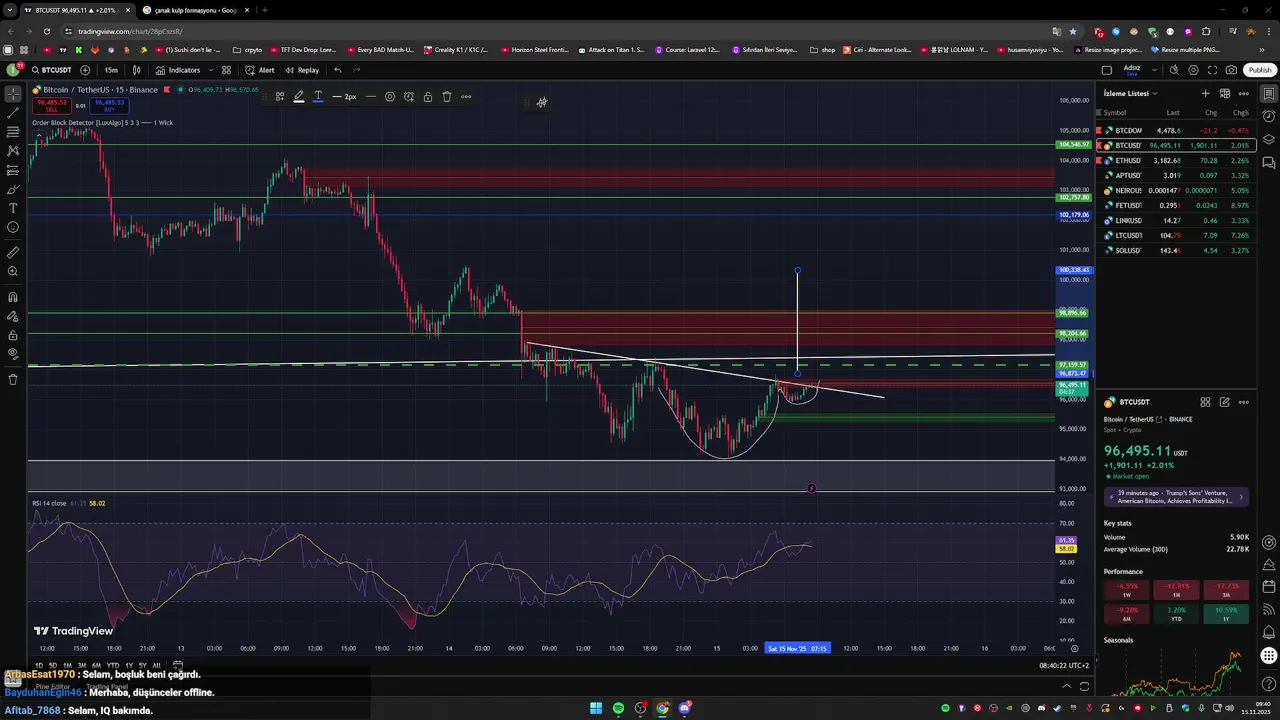Image resolution: width=1280 pixels, height=720 pixels.
Task: Expand the indicators favorites dropdown arrow
Action: point(211,70)
